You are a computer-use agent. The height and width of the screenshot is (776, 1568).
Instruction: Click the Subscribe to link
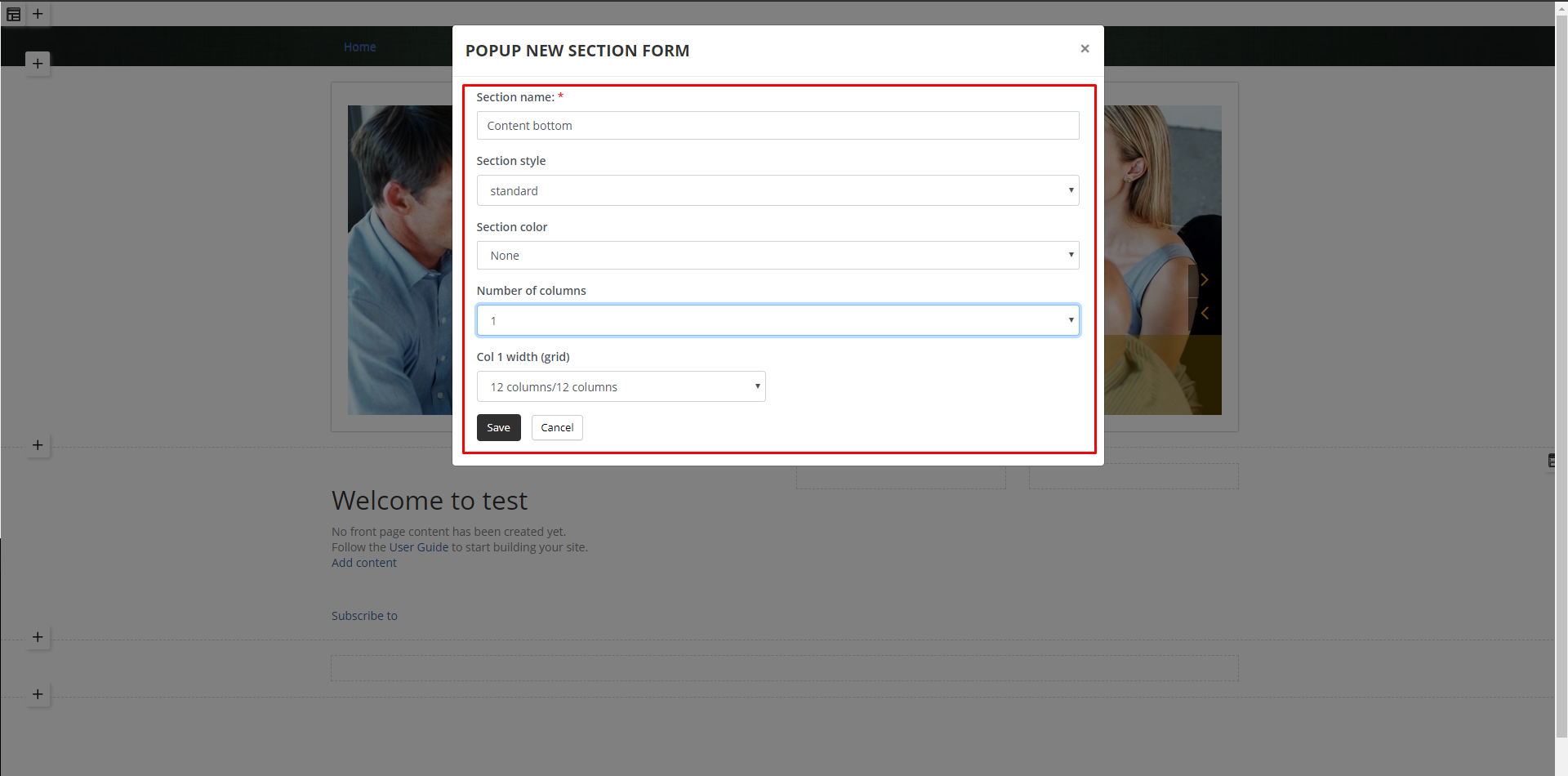364,616
